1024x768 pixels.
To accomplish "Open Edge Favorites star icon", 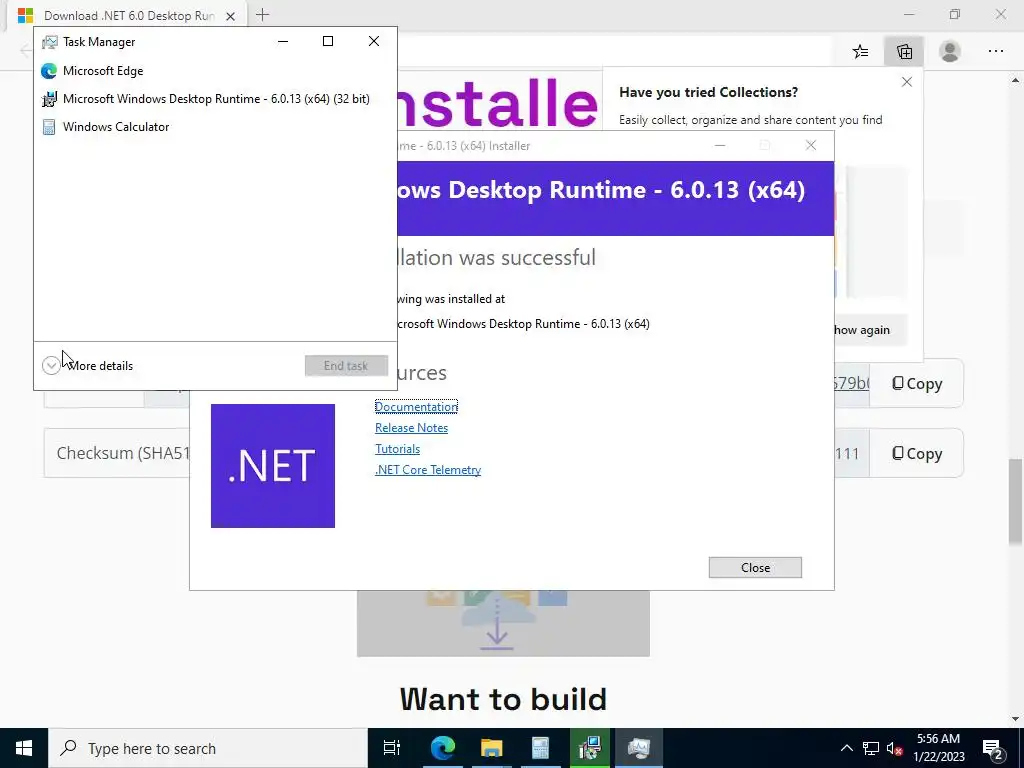I will [x=860, y=52].
